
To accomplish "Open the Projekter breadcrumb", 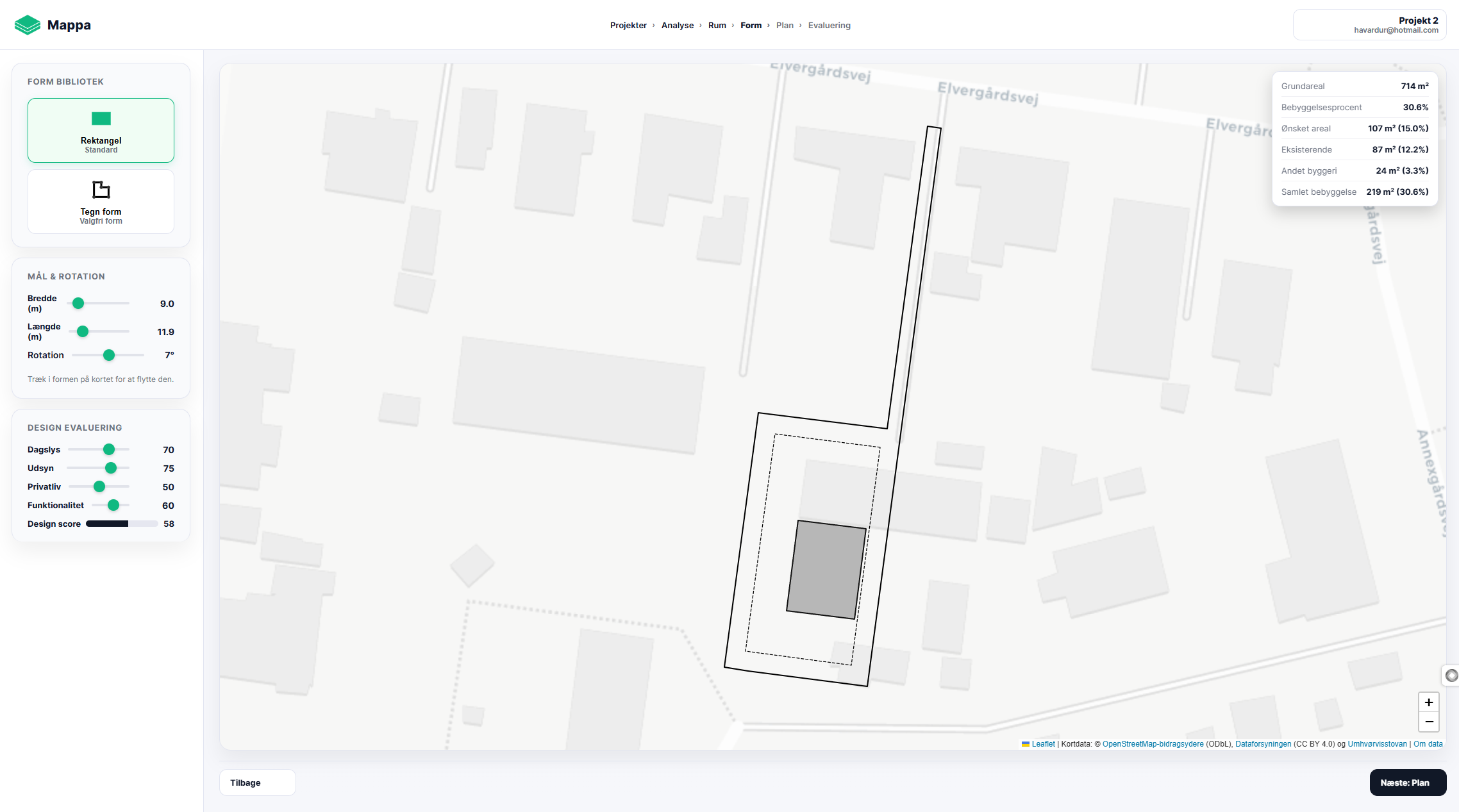I will click(628, 26).
